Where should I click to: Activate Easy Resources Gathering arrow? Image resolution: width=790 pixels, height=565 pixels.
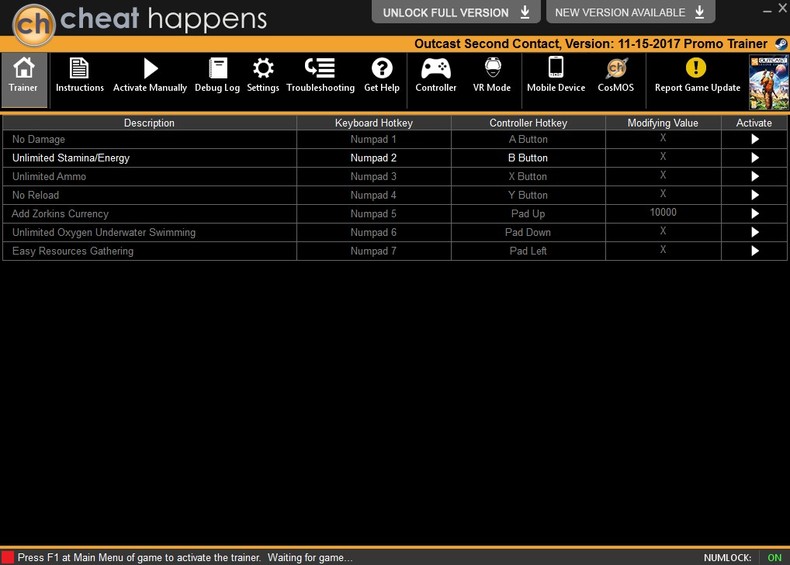click(x=755, y=251)
